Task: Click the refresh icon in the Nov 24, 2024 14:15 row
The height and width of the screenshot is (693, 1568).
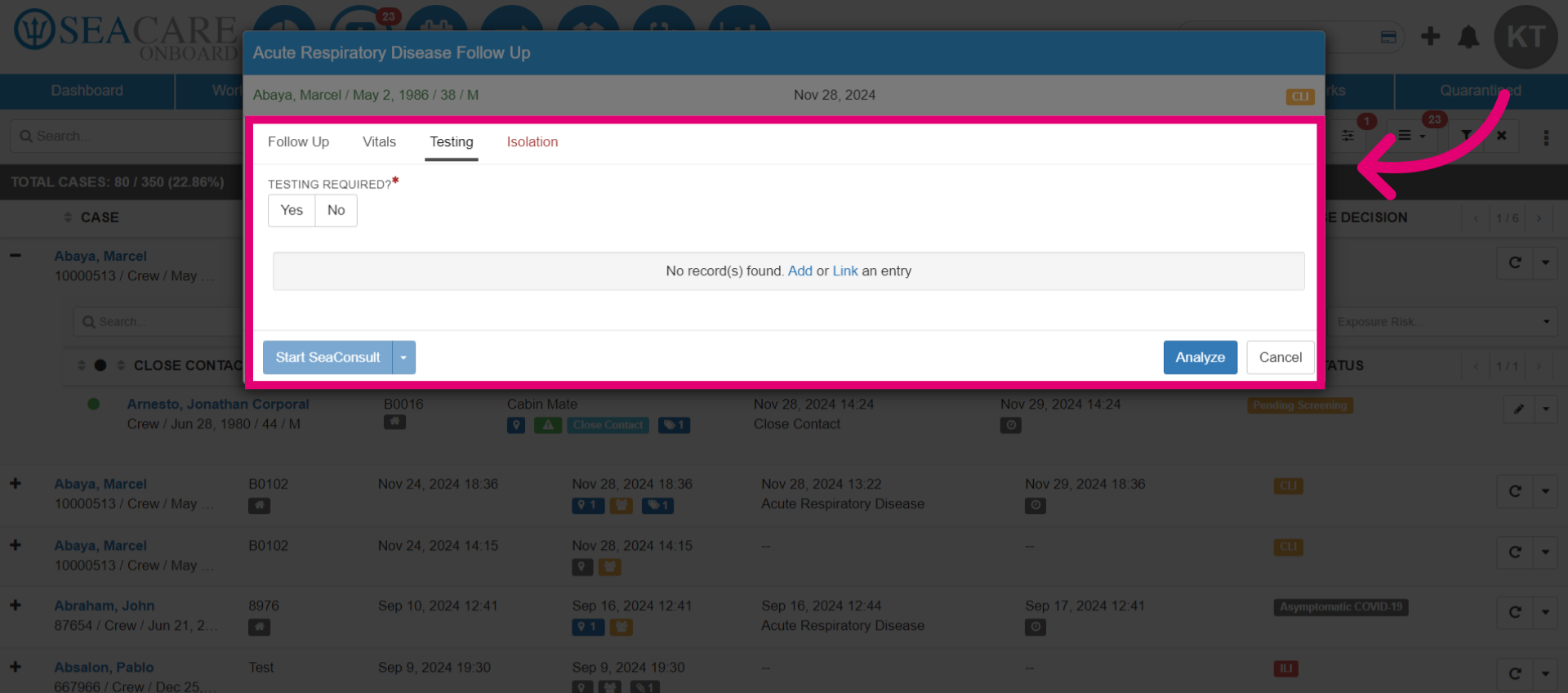Action: tap(1515, 552)
